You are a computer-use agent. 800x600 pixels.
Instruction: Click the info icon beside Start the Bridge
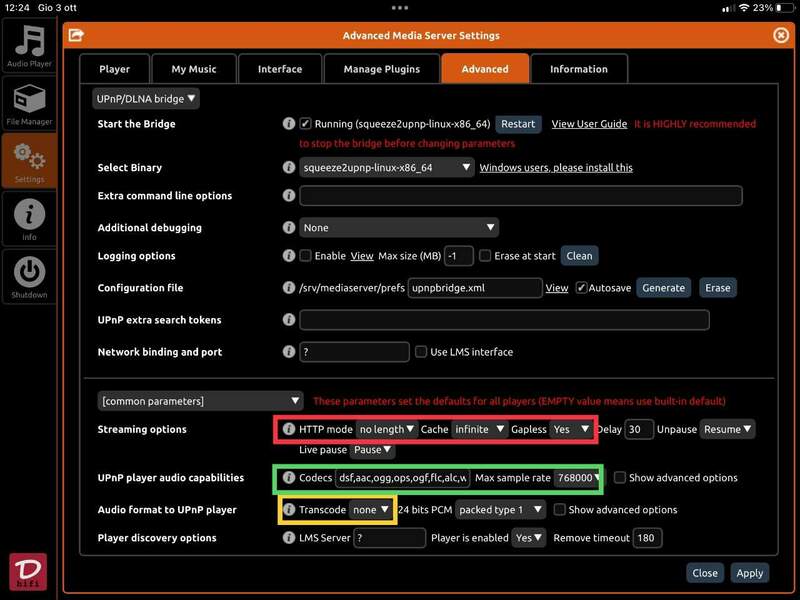[x=289, y=124]
